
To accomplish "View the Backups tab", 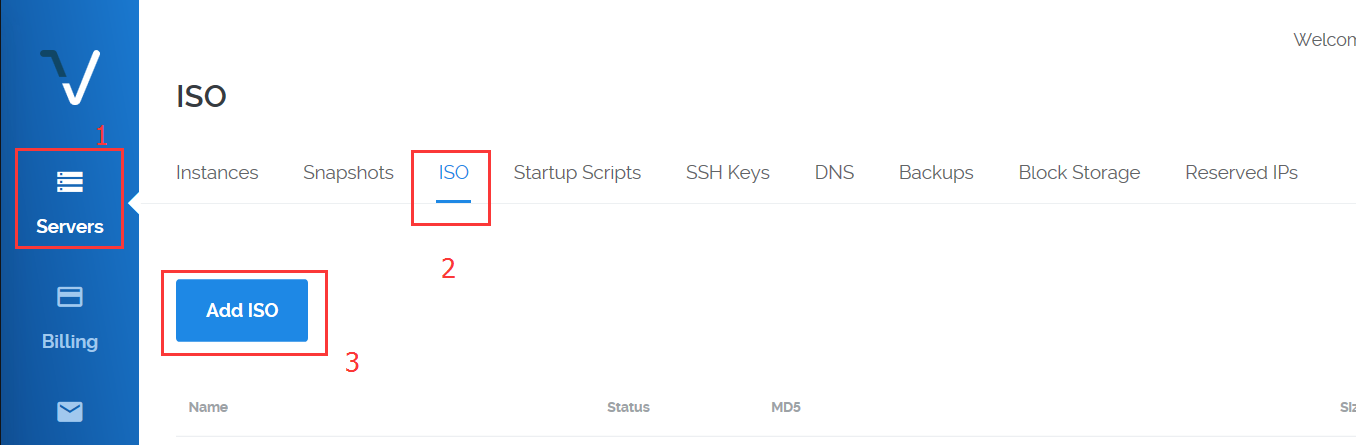I will coord(936,172).
